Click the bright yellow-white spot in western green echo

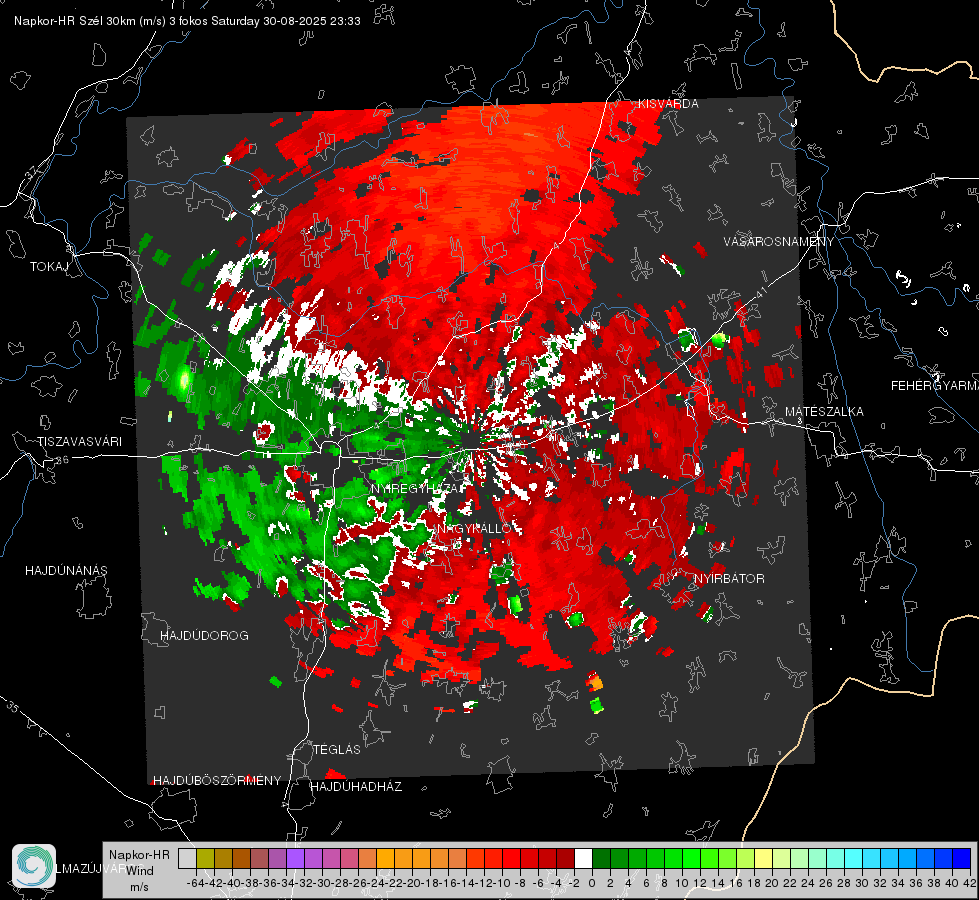pos(184,378)
